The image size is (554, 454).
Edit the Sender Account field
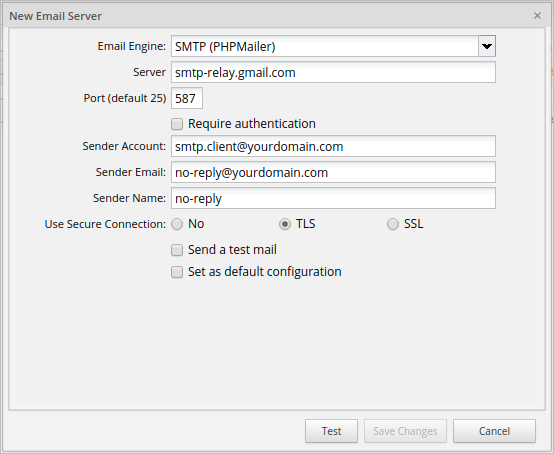[333, 146]
